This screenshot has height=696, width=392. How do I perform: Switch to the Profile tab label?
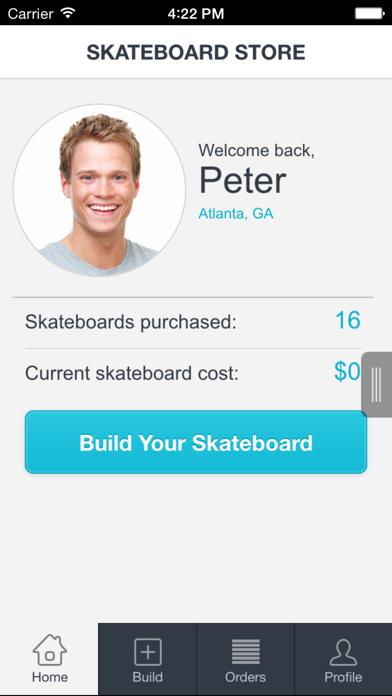tap(343, 677)
